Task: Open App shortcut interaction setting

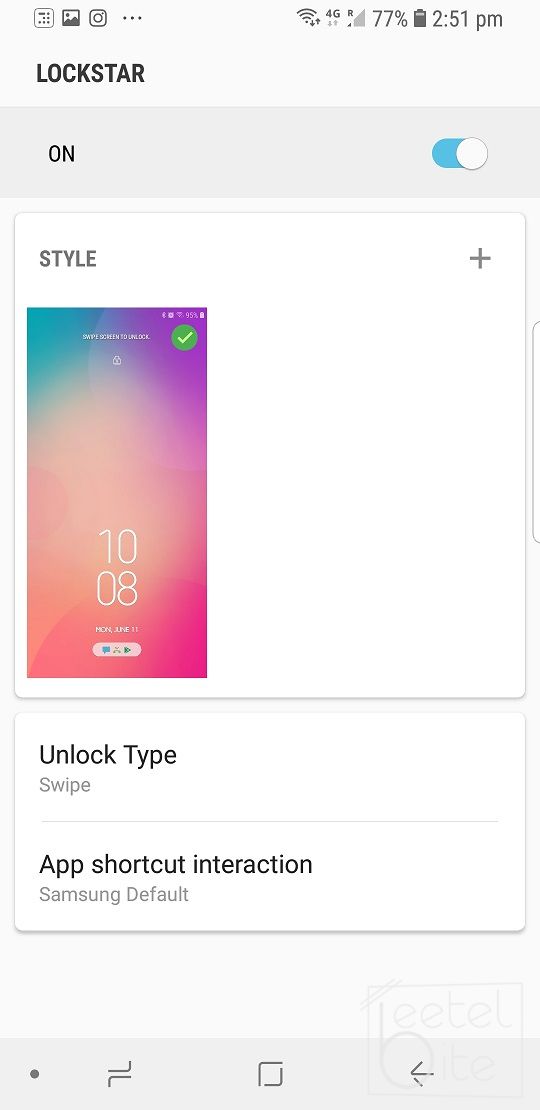Action: (270, 876)
